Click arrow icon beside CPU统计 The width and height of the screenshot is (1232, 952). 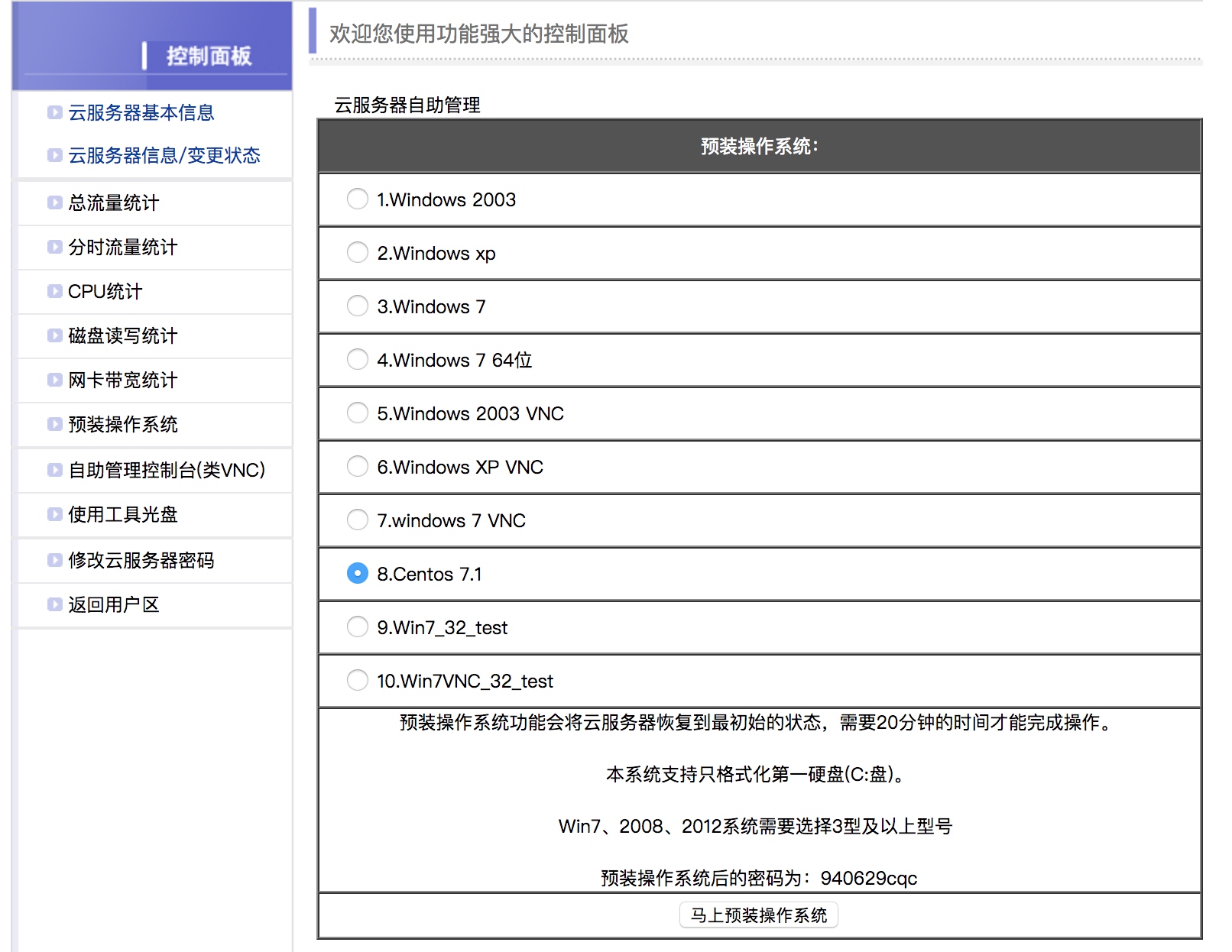(54, 291)
